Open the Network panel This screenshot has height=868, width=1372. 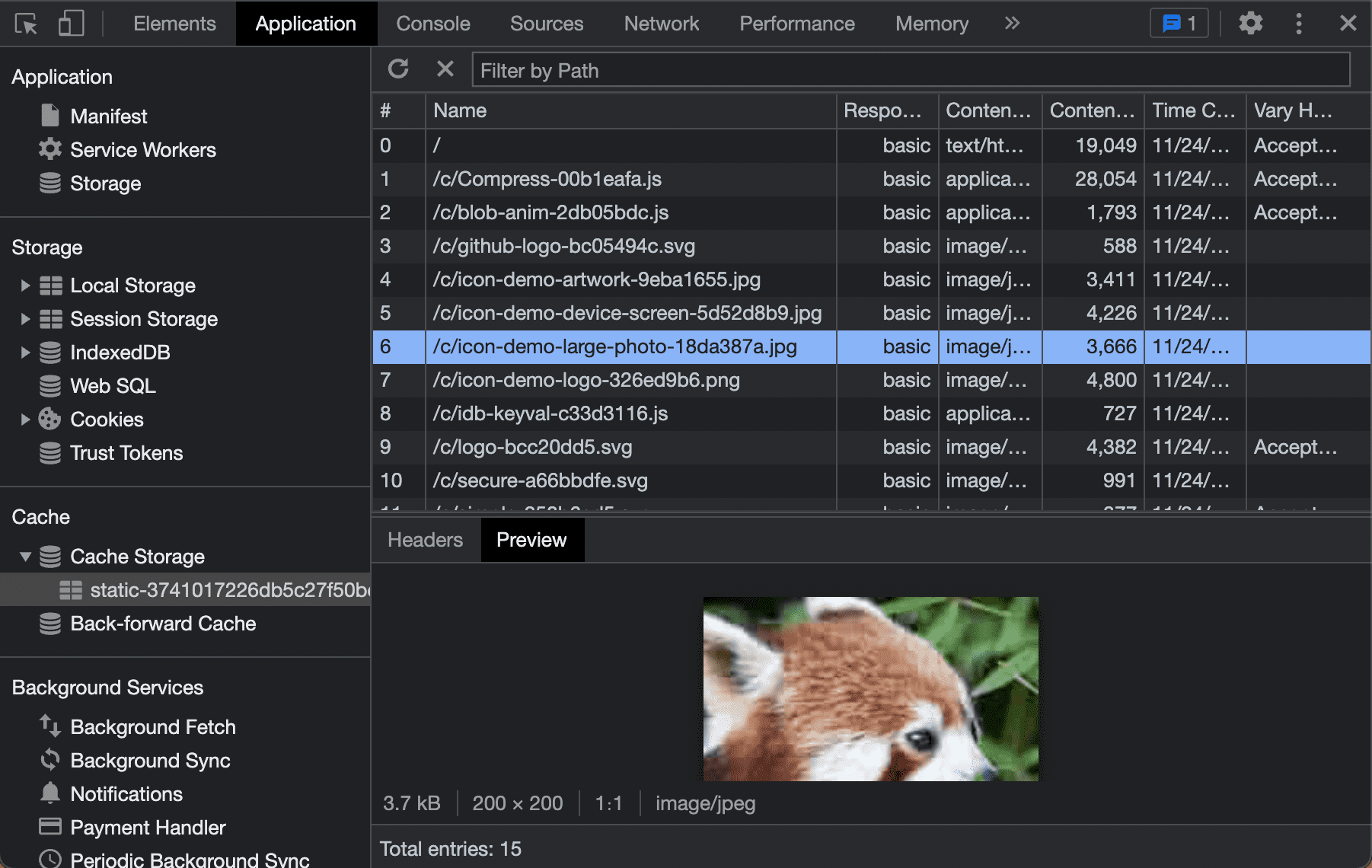click(x=661, y=24)
